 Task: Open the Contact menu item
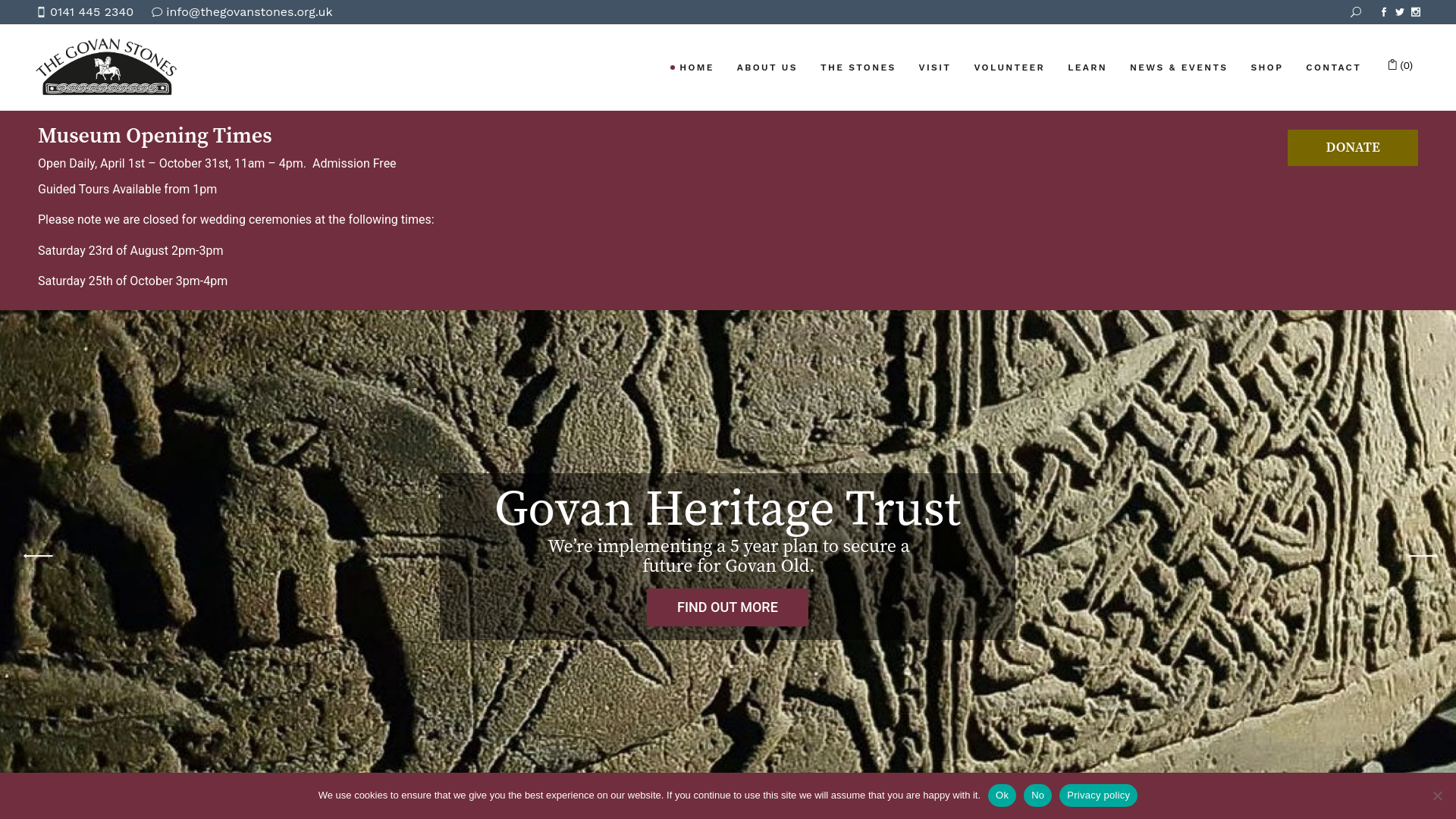tap(1333, 67)
